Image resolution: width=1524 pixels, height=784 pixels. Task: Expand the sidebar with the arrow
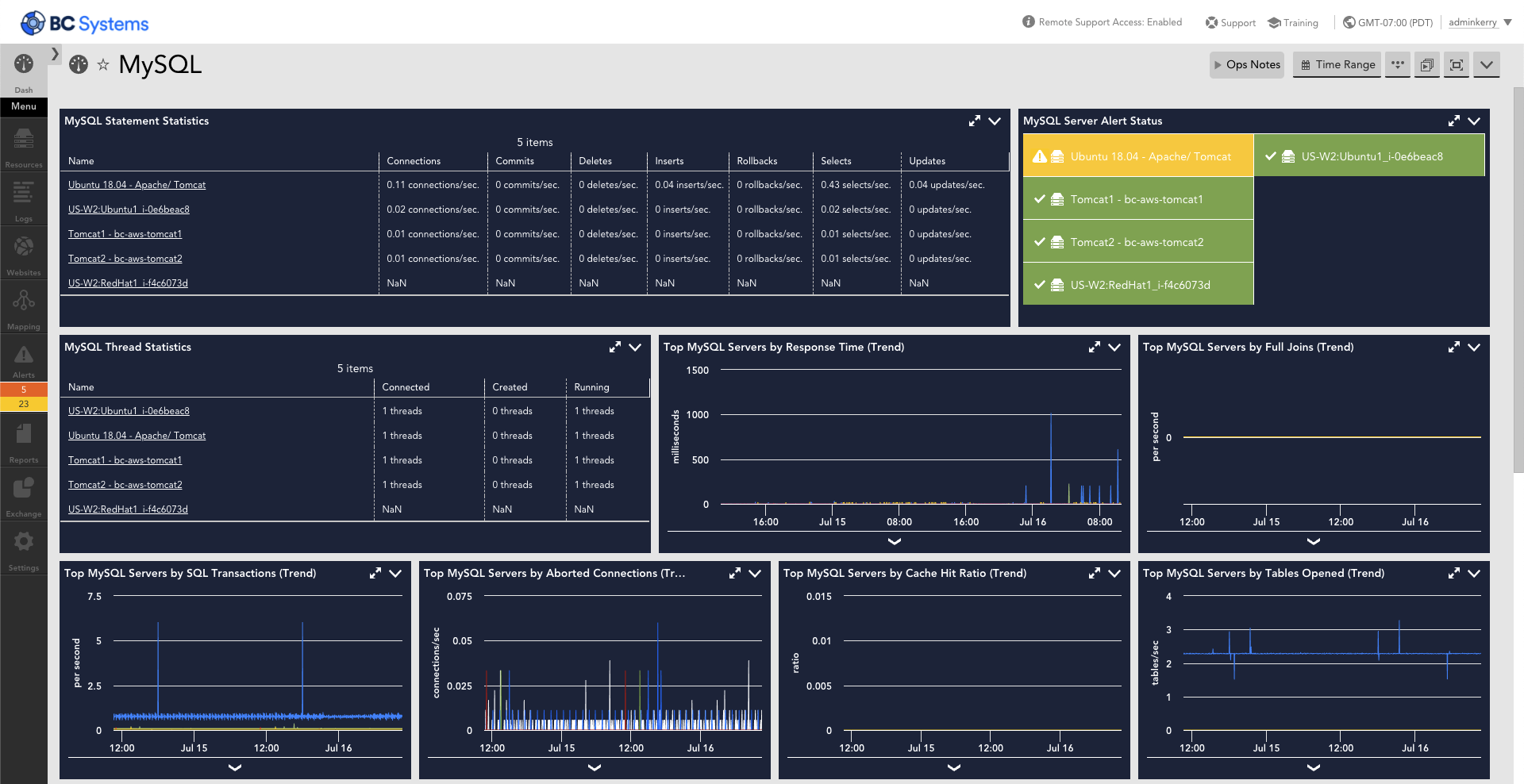(55, 54)
